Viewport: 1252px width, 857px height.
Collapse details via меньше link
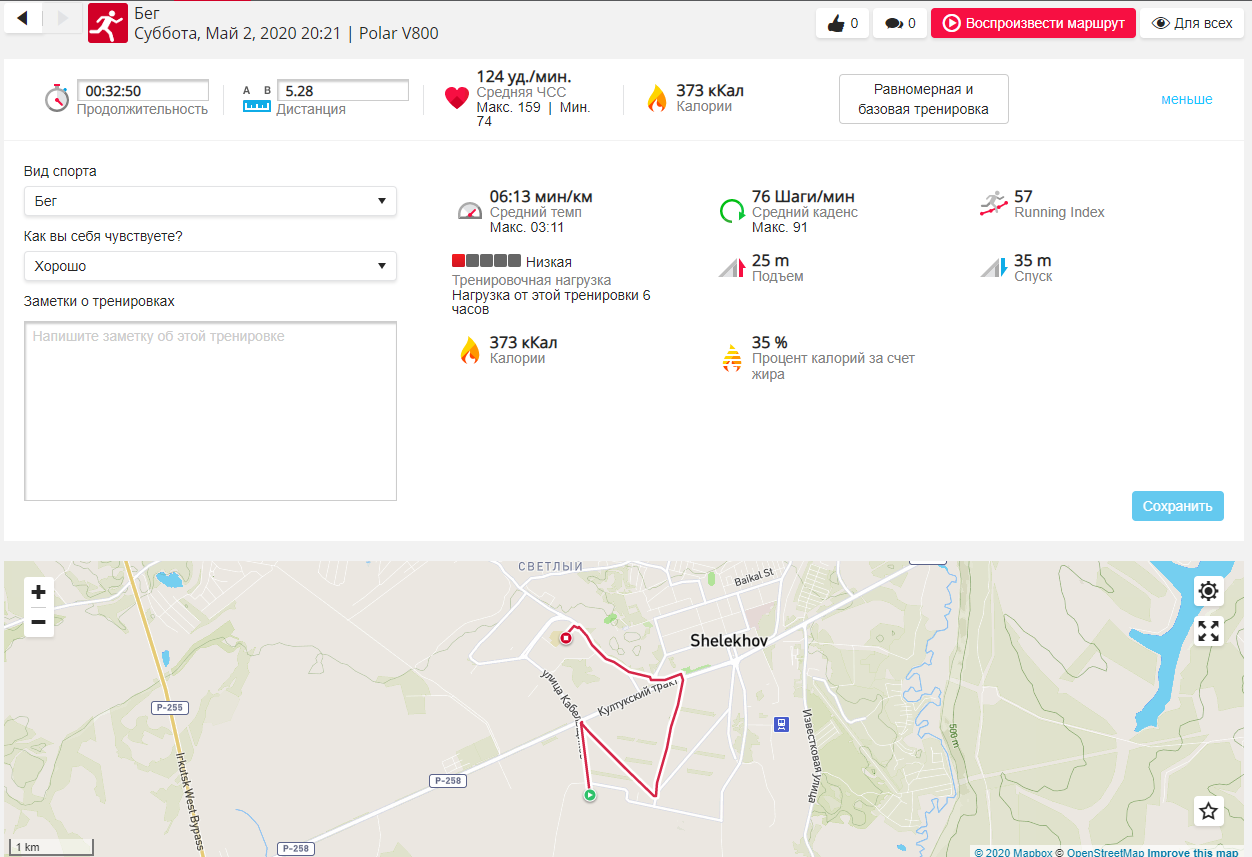coord(1186,99)
